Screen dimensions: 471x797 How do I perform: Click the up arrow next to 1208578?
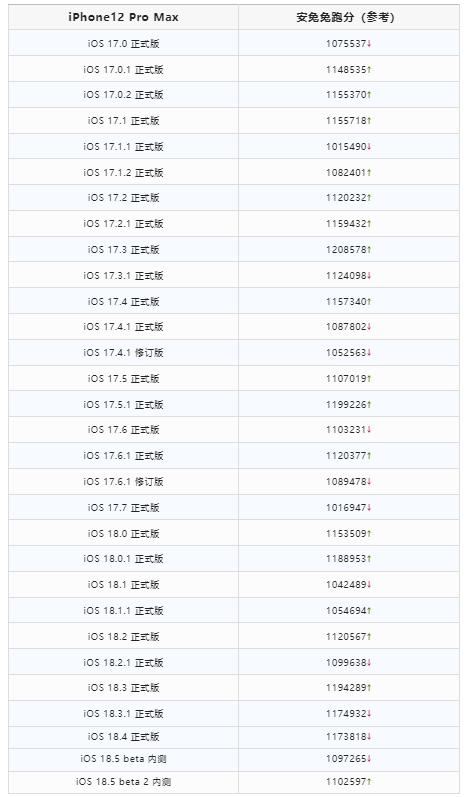pyautogui.click(x=369, y=250)
